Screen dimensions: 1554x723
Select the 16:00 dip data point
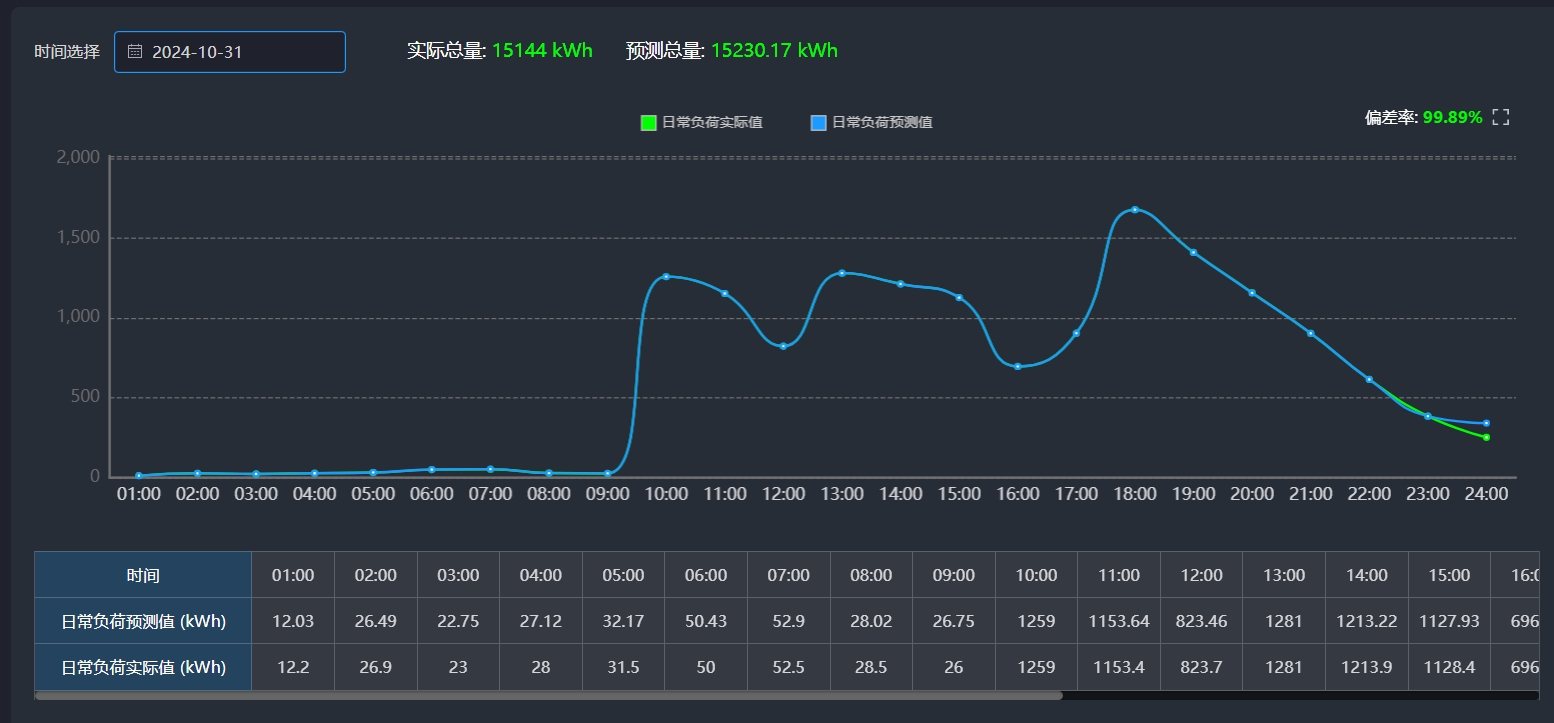tap(1018, 367)
